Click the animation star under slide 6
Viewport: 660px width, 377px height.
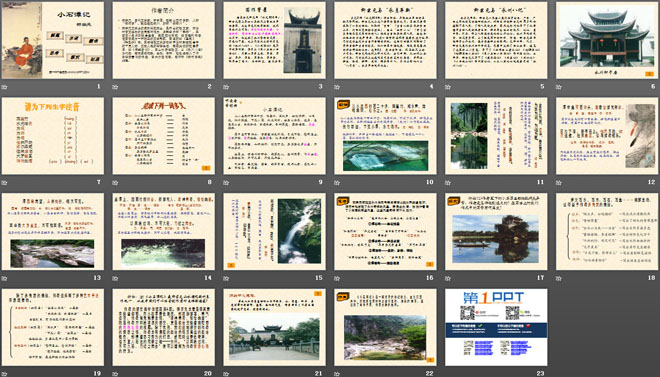559,87
